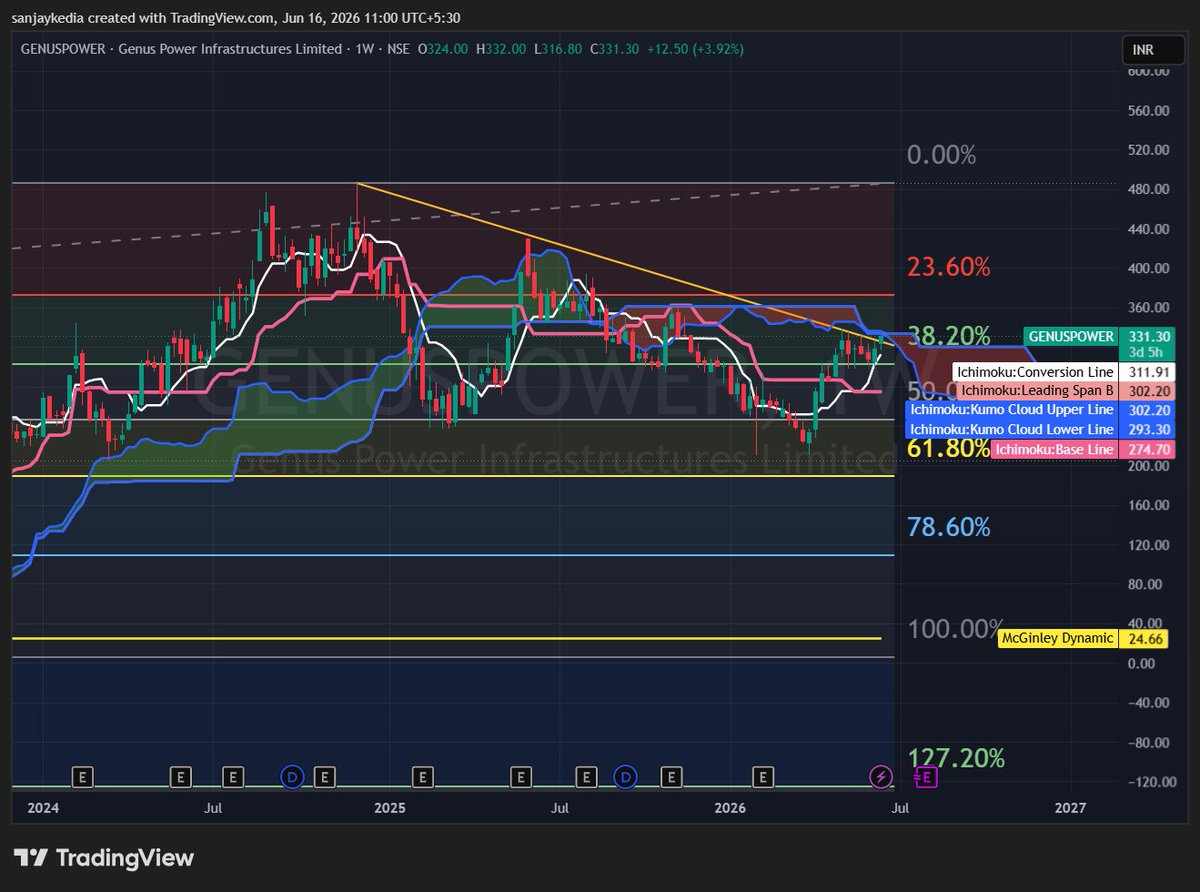Image resolution: width=1200 pixels, height=892 pixels.
Task: Click the 127.20% Fibonacci level label
Action: 955,759
